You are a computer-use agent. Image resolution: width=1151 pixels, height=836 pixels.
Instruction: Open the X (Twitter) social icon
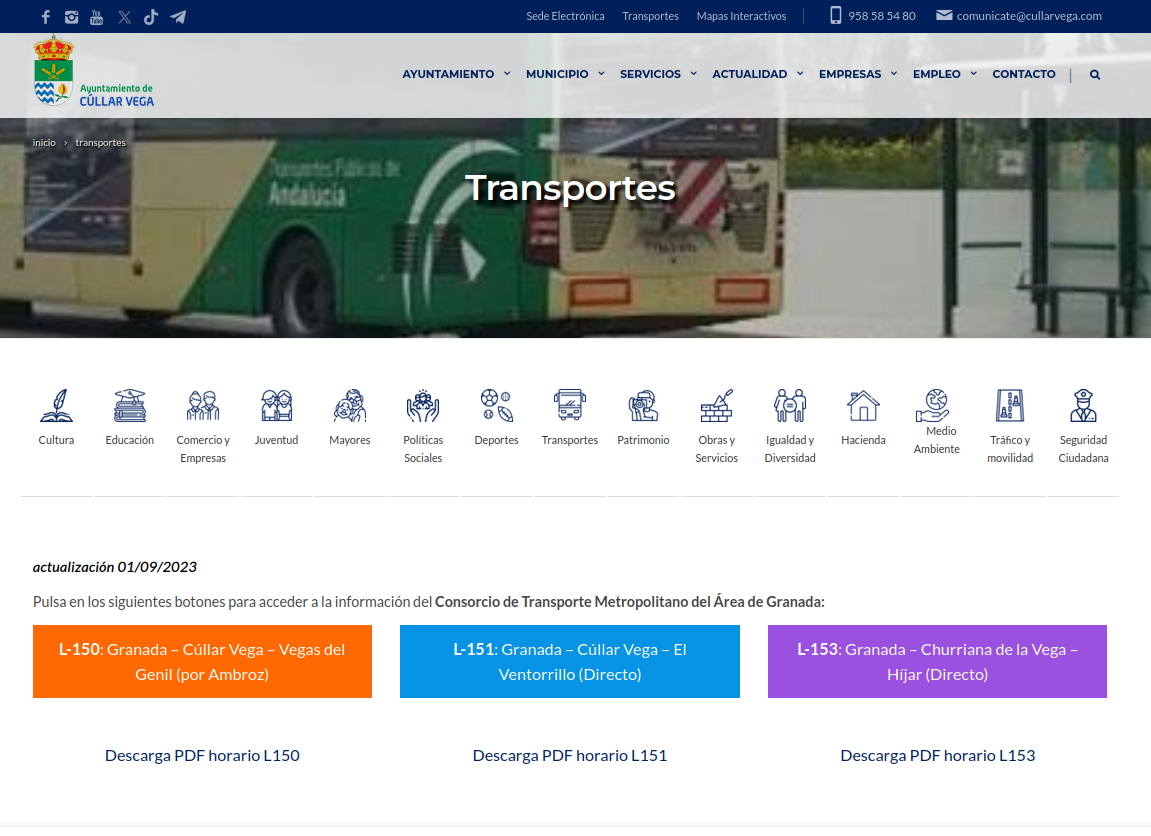124,17
